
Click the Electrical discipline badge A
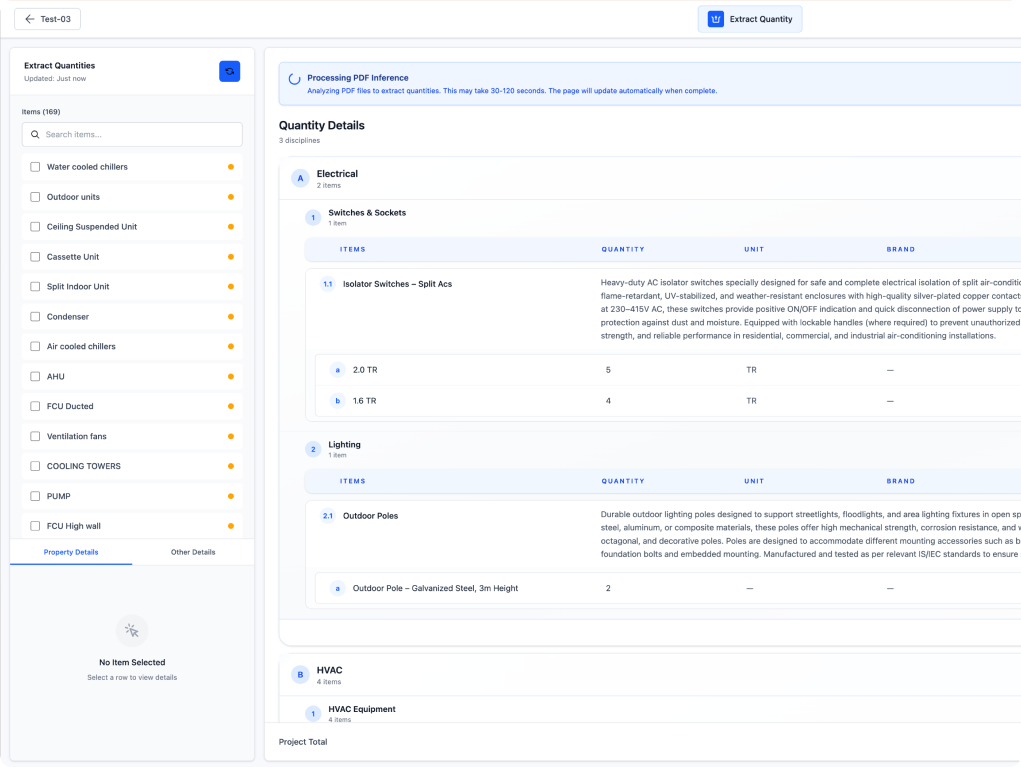[300, 178]
